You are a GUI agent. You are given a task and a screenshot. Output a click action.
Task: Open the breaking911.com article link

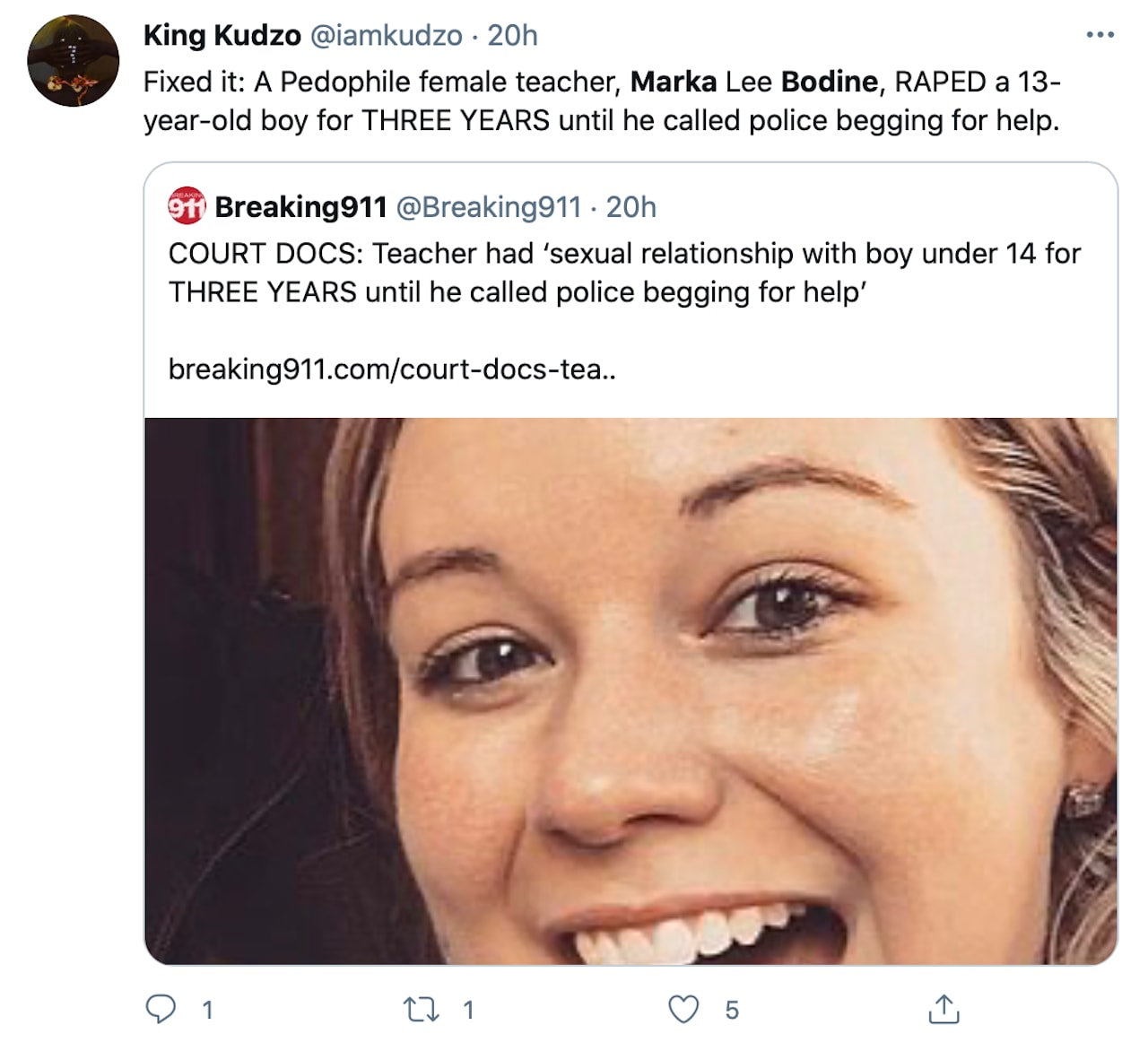(x=392, y=369)
